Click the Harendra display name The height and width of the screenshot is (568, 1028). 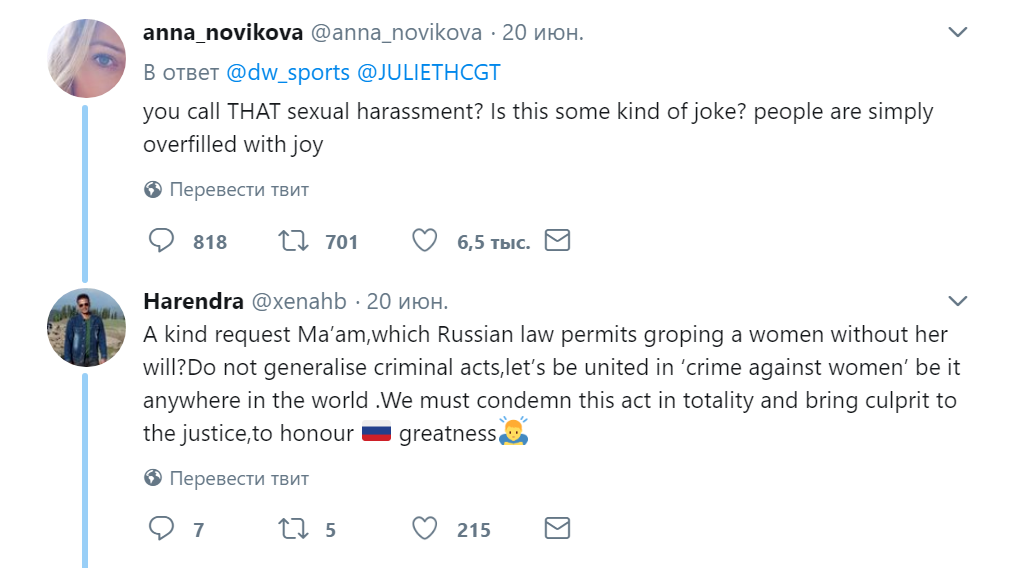pyautogui.click(x=193, y=301)
